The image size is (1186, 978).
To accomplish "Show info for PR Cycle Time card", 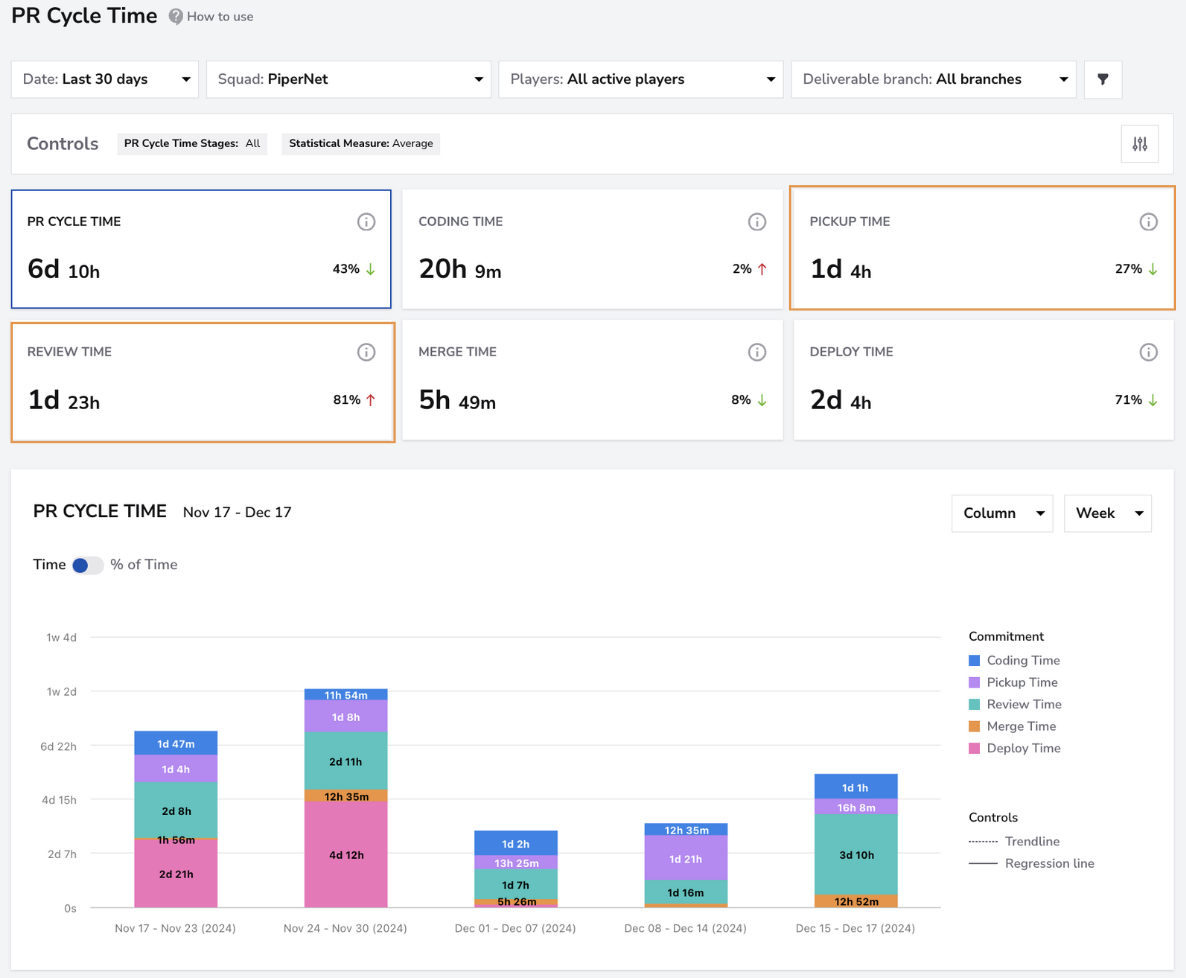I will 366,222.
